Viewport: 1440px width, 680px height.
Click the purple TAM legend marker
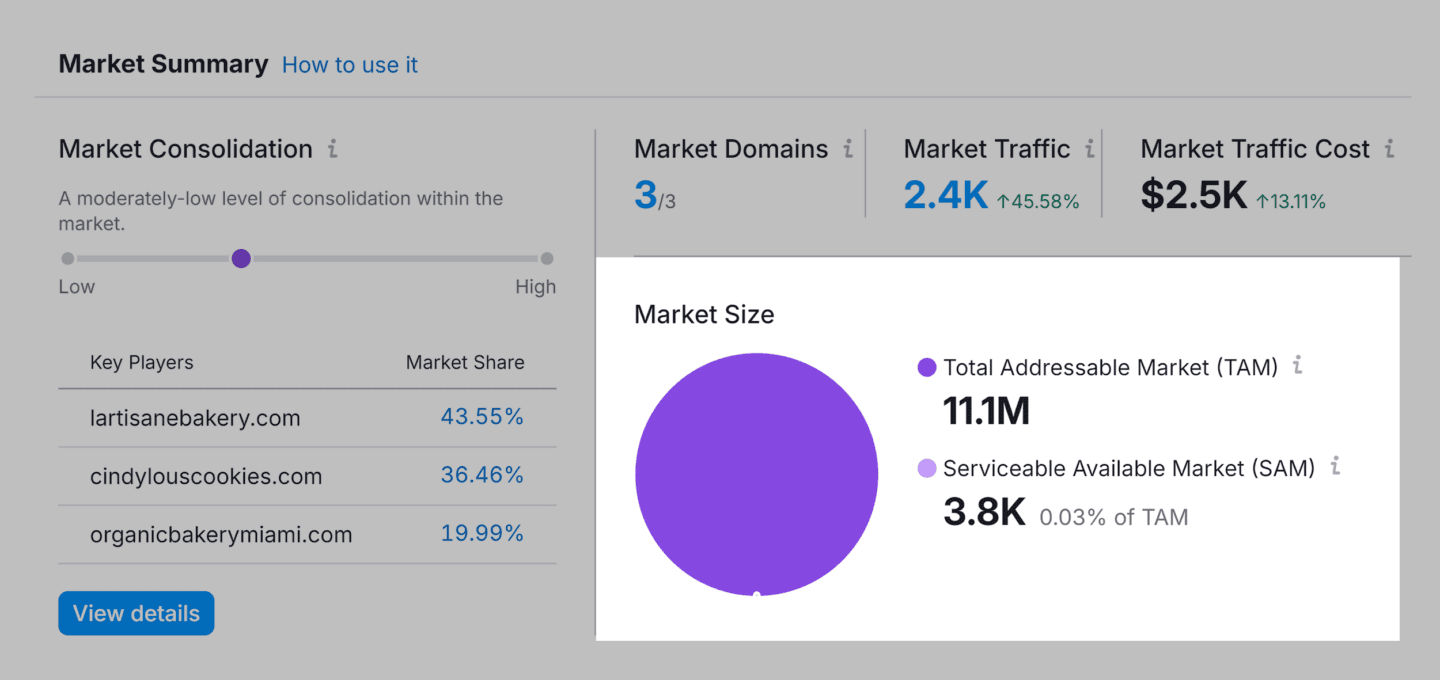(x=926, y=367)
